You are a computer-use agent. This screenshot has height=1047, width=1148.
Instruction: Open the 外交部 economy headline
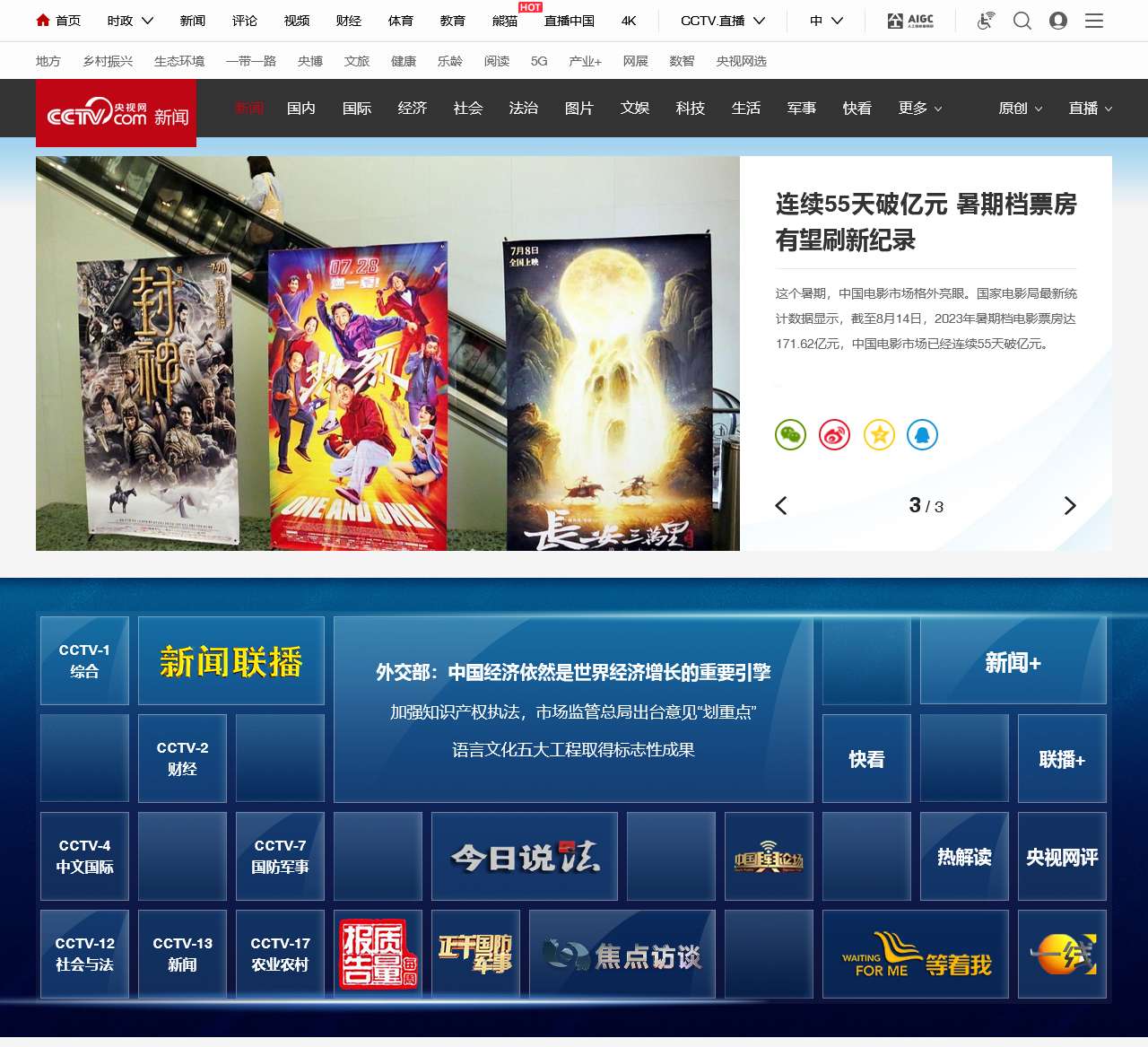click(573, 673)
